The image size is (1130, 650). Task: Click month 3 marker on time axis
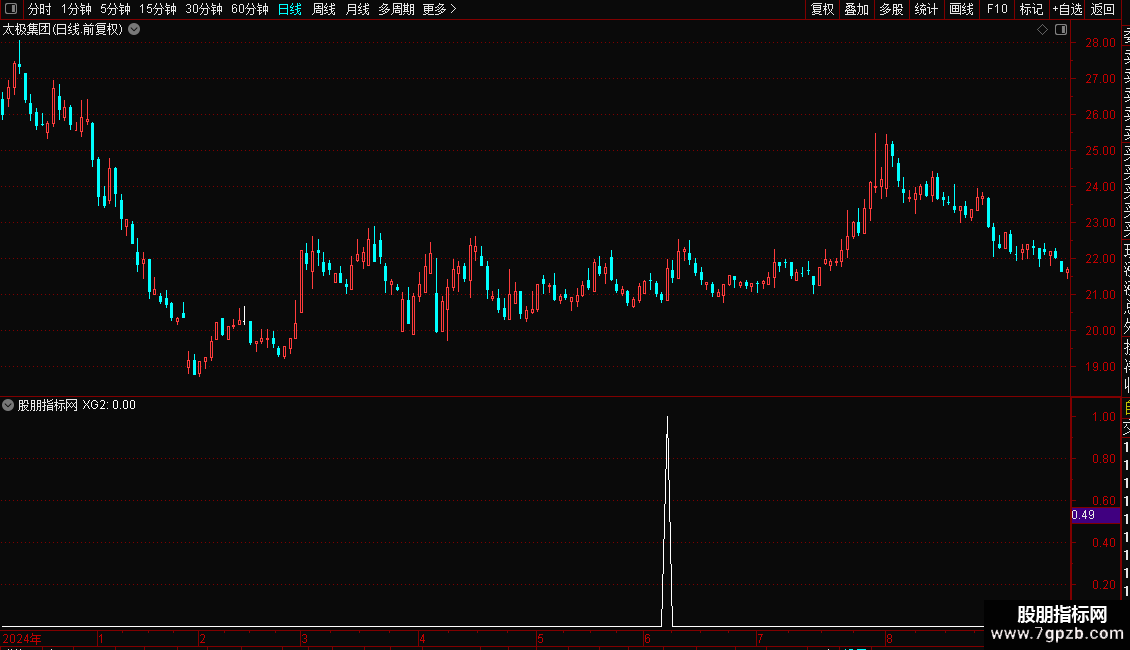pos(305,639)
